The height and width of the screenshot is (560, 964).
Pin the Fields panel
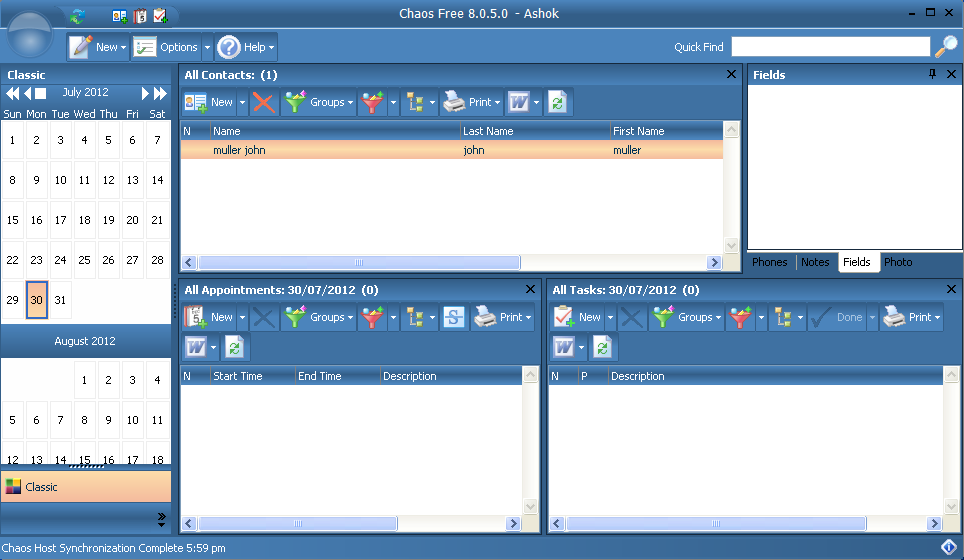932,74
